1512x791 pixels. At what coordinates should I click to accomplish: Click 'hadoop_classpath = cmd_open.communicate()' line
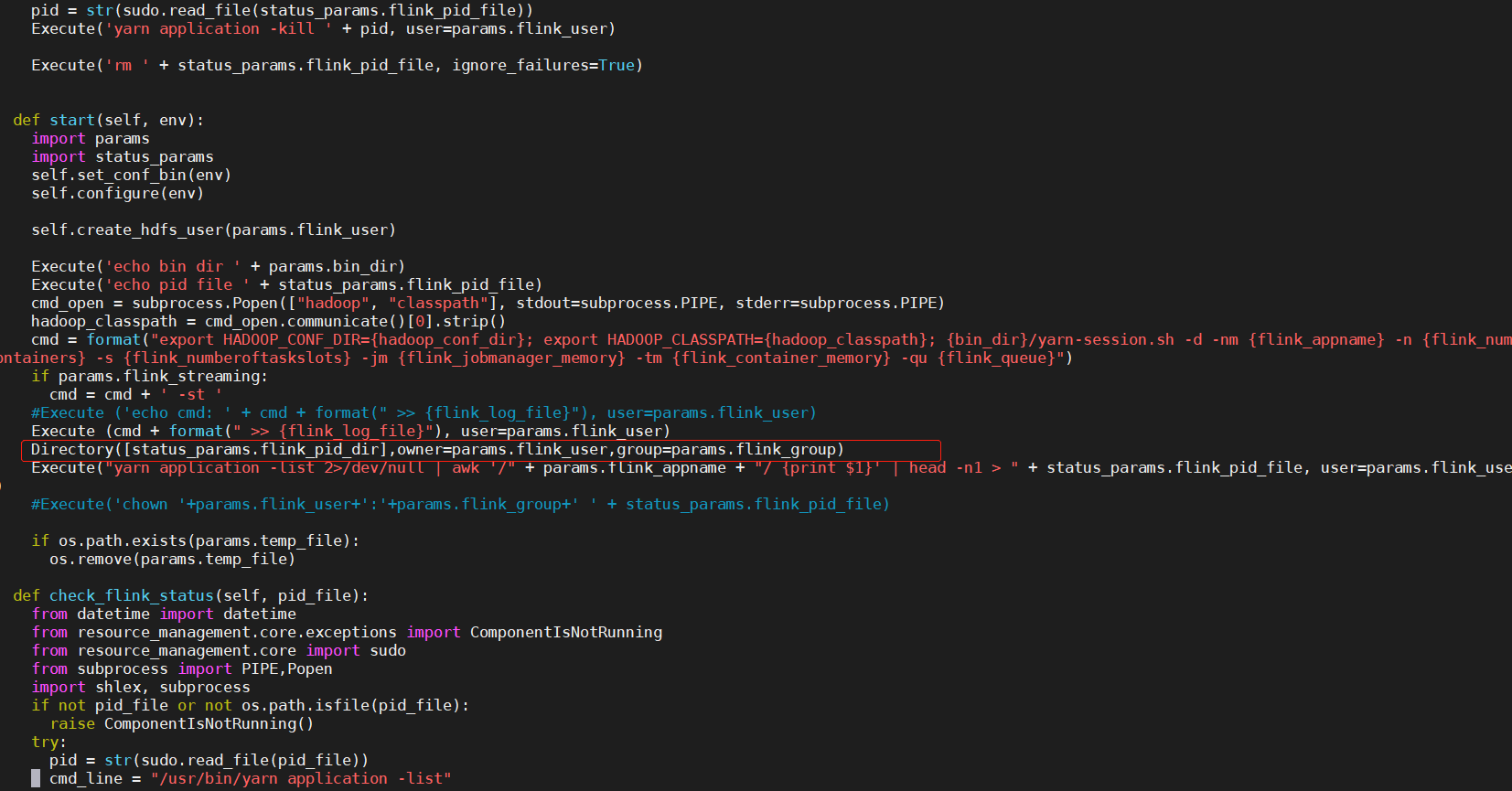268,321
